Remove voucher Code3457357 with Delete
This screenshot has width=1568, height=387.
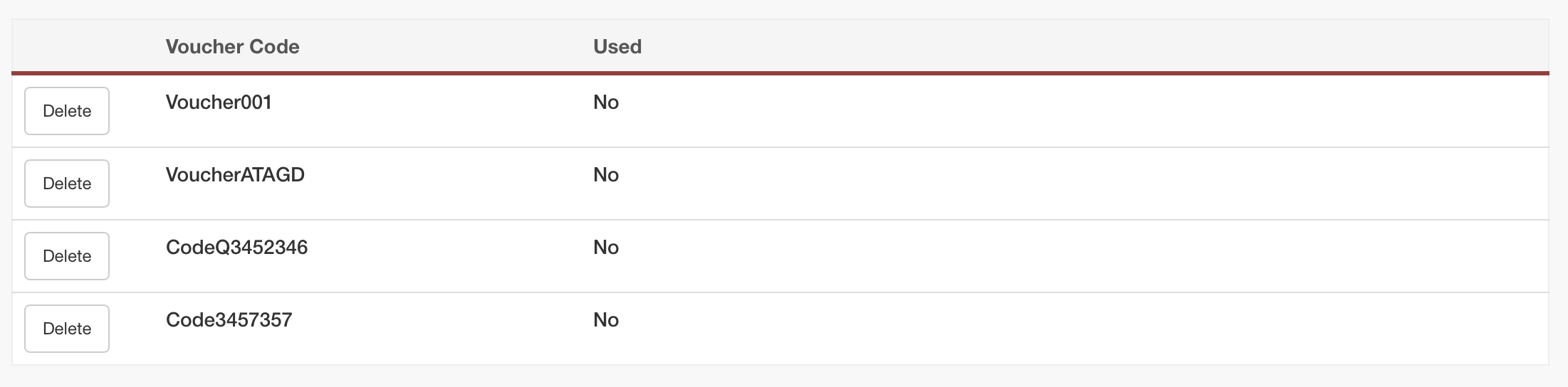(67, 329)
